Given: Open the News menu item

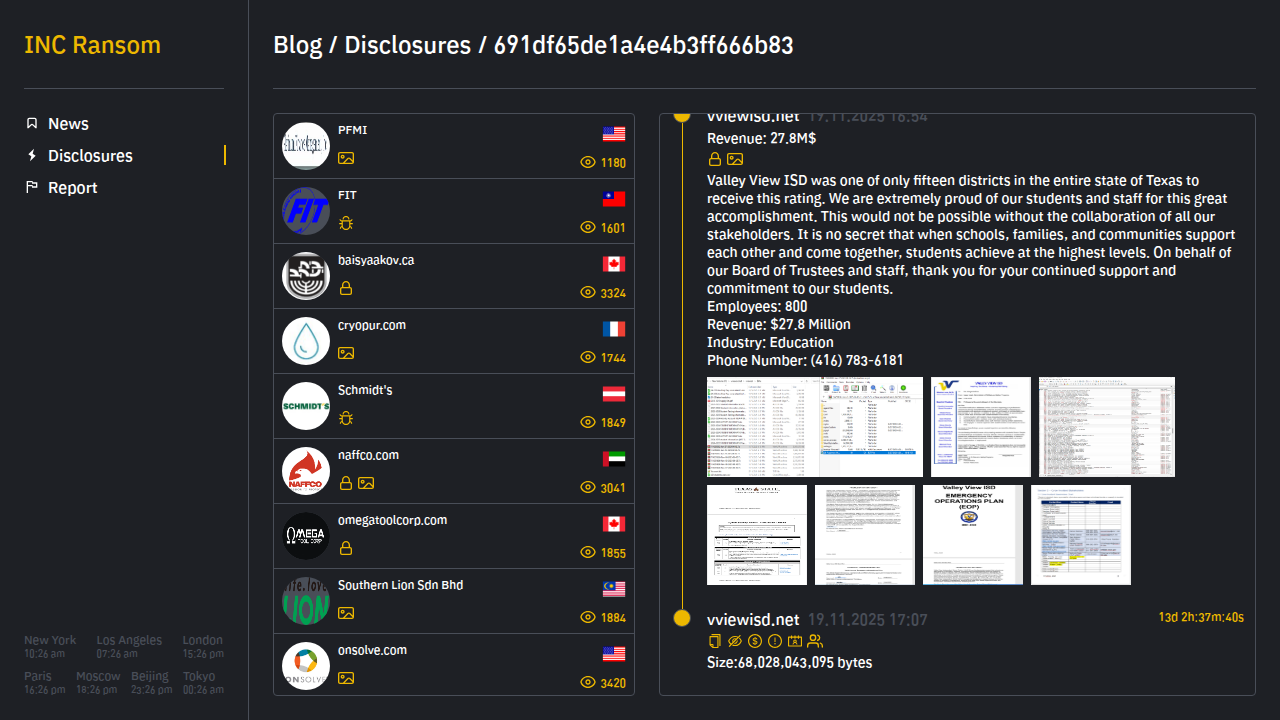Looking at the screenshot, I should coord(68,124).
